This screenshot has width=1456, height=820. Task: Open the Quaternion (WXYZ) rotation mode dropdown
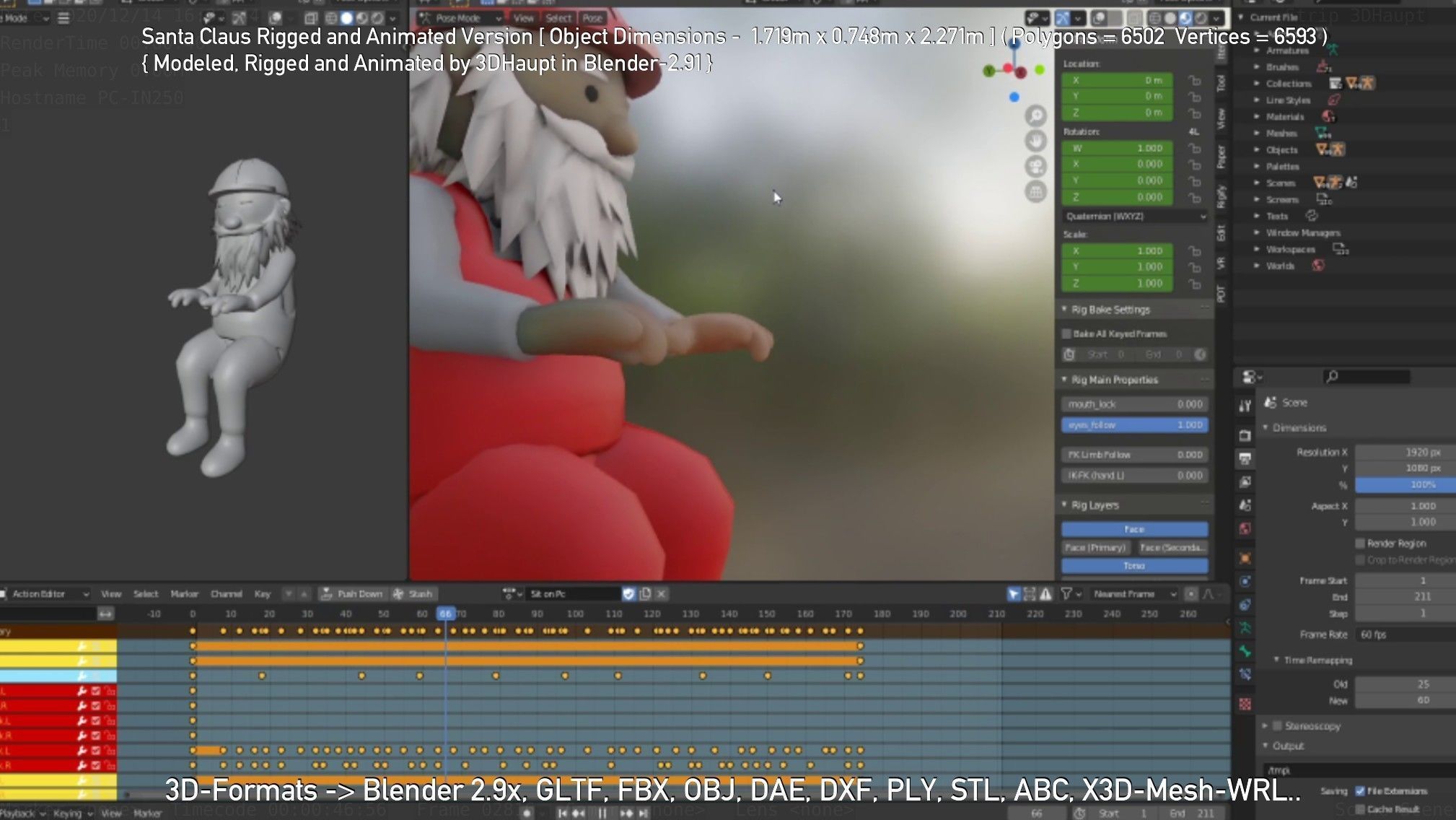[x=1135, y=216]
